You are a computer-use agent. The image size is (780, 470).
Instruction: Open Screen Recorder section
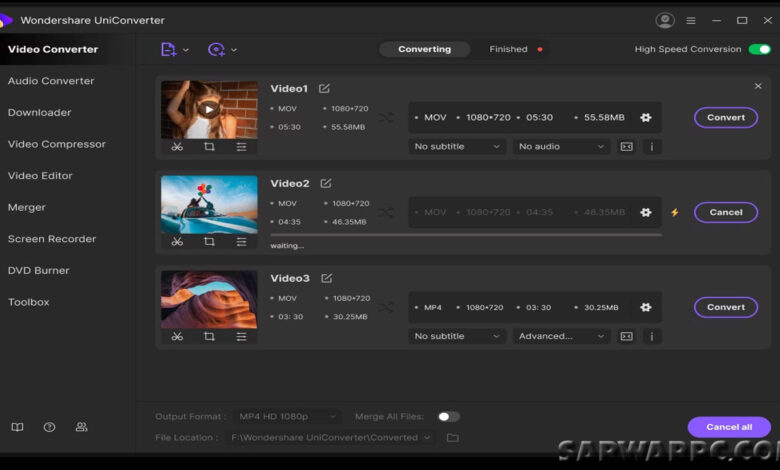point(52,239)
